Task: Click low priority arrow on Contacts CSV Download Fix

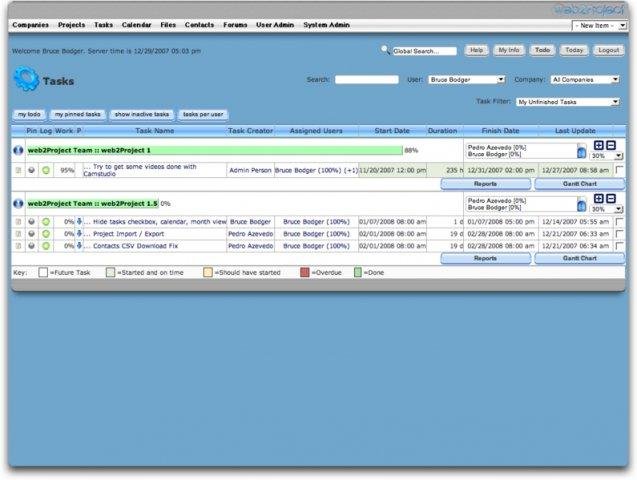Action: pos(80,246)
